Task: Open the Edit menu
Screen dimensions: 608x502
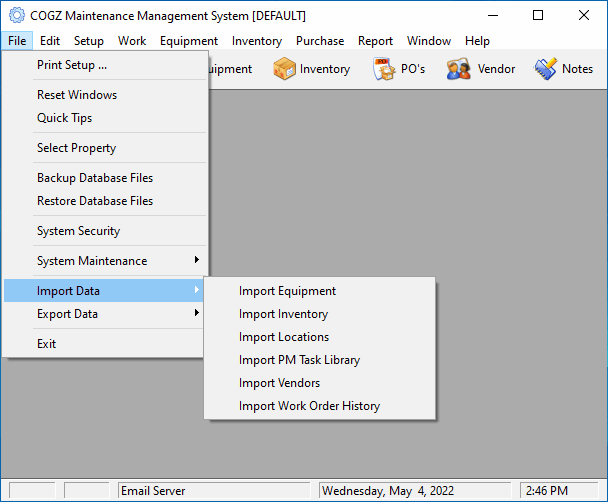Action: click(50, 41)
